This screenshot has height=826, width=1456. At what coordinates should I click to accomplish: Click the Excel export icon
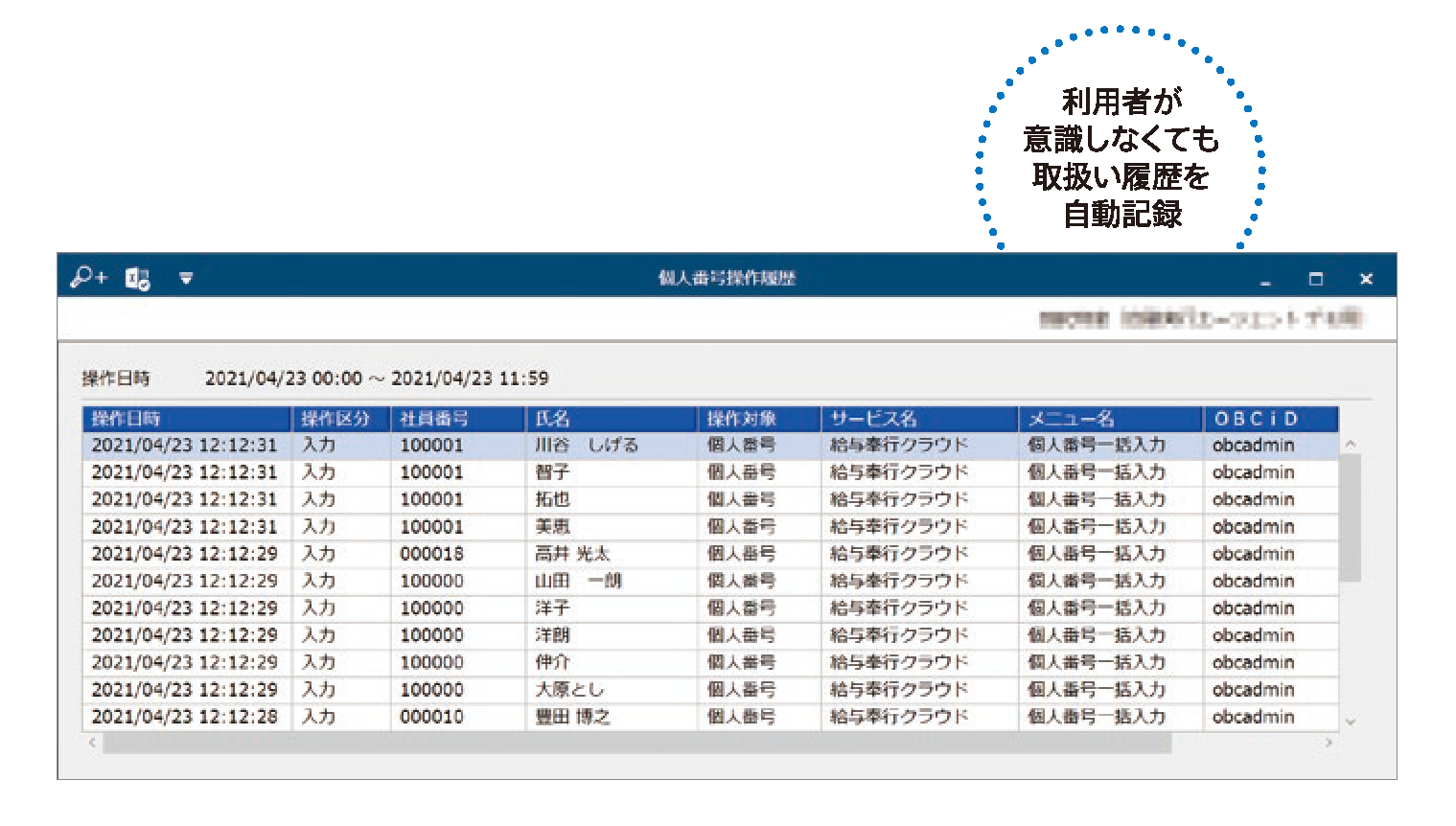click(137, 278)
